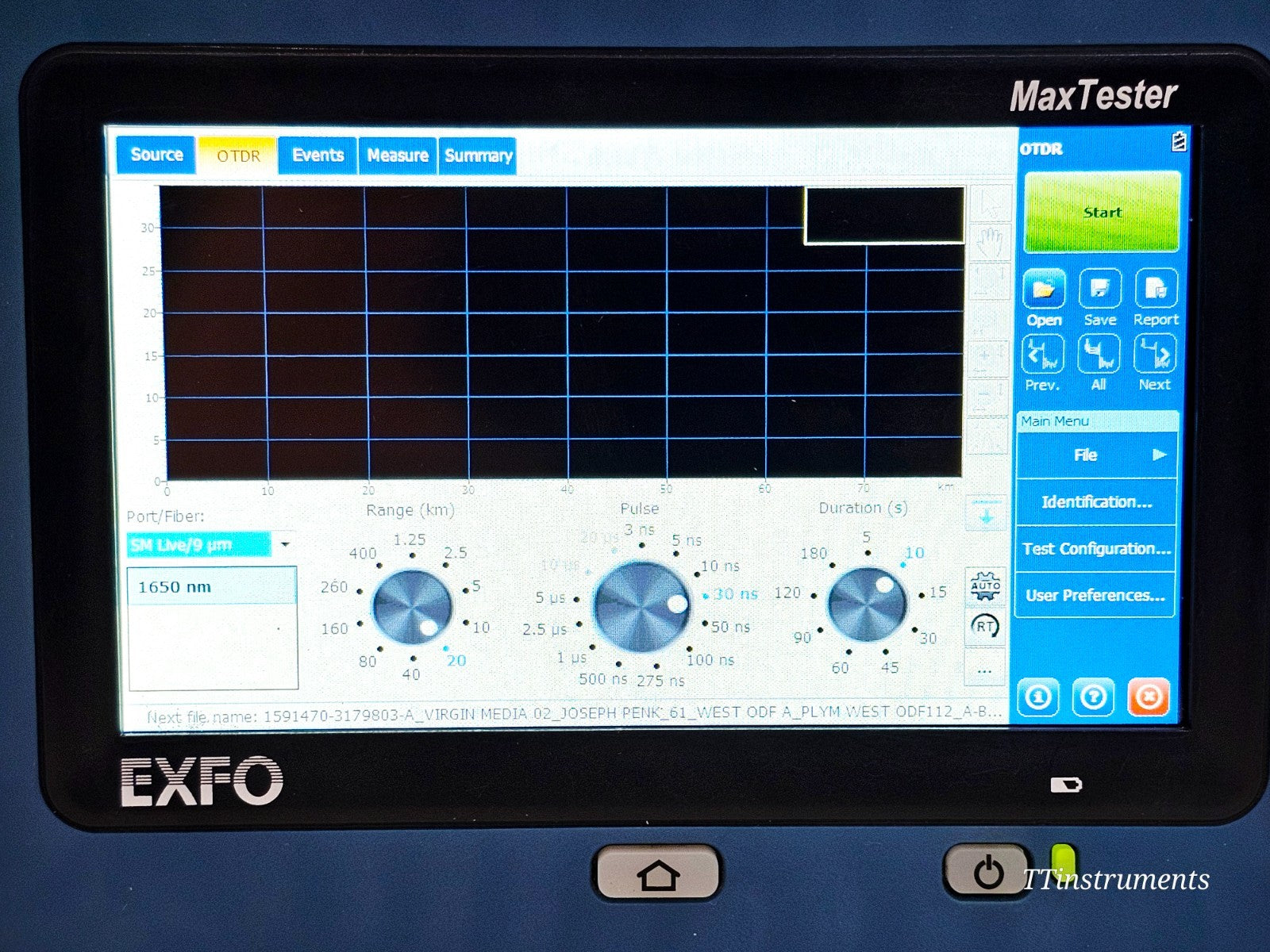The width and height of the screenshot is (1270, 952).
Task: Select the hand pan tool
Action: coord(990,241)
